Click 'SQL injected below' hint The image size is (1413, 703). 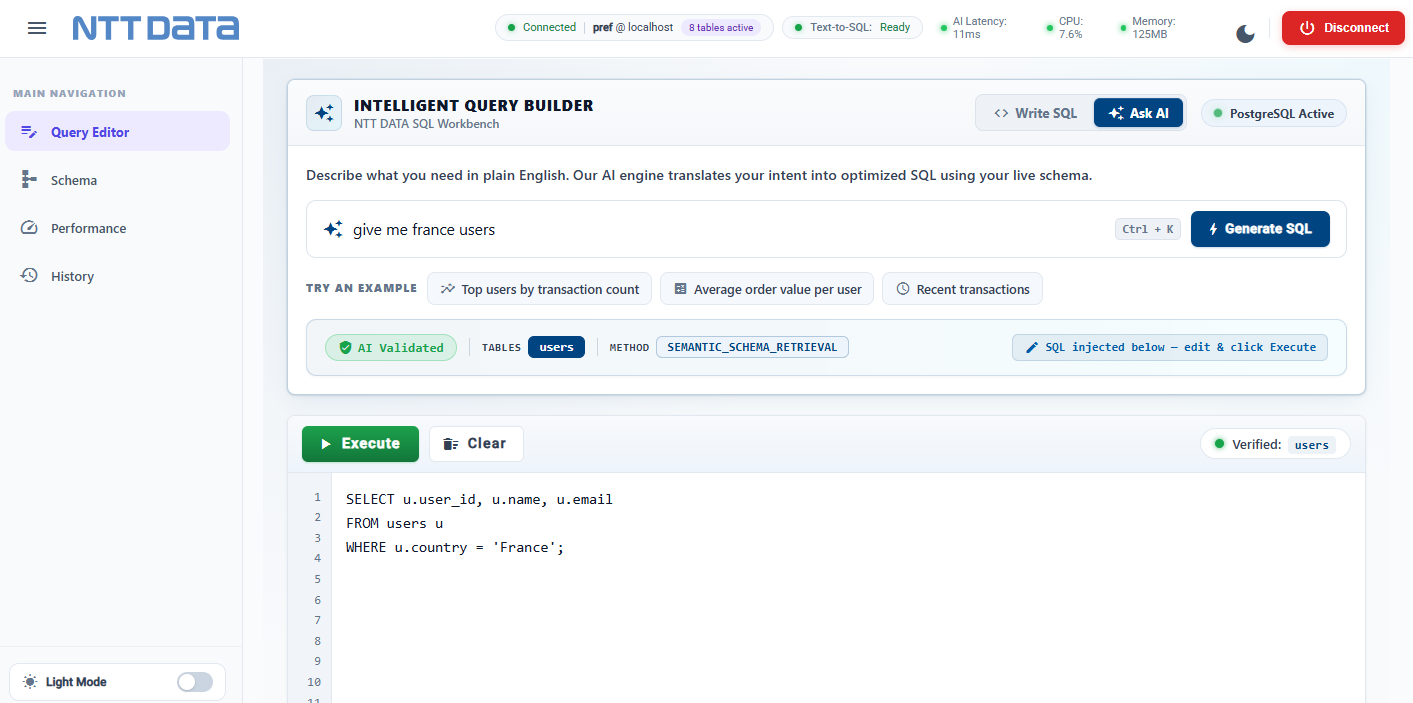1170,347
